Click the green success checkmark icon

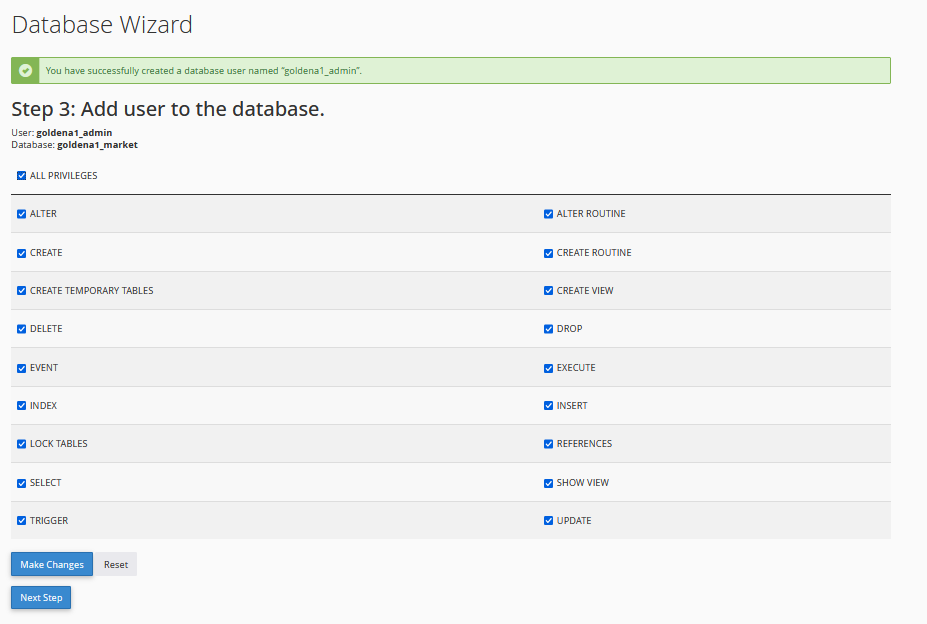tap(25, 71)
